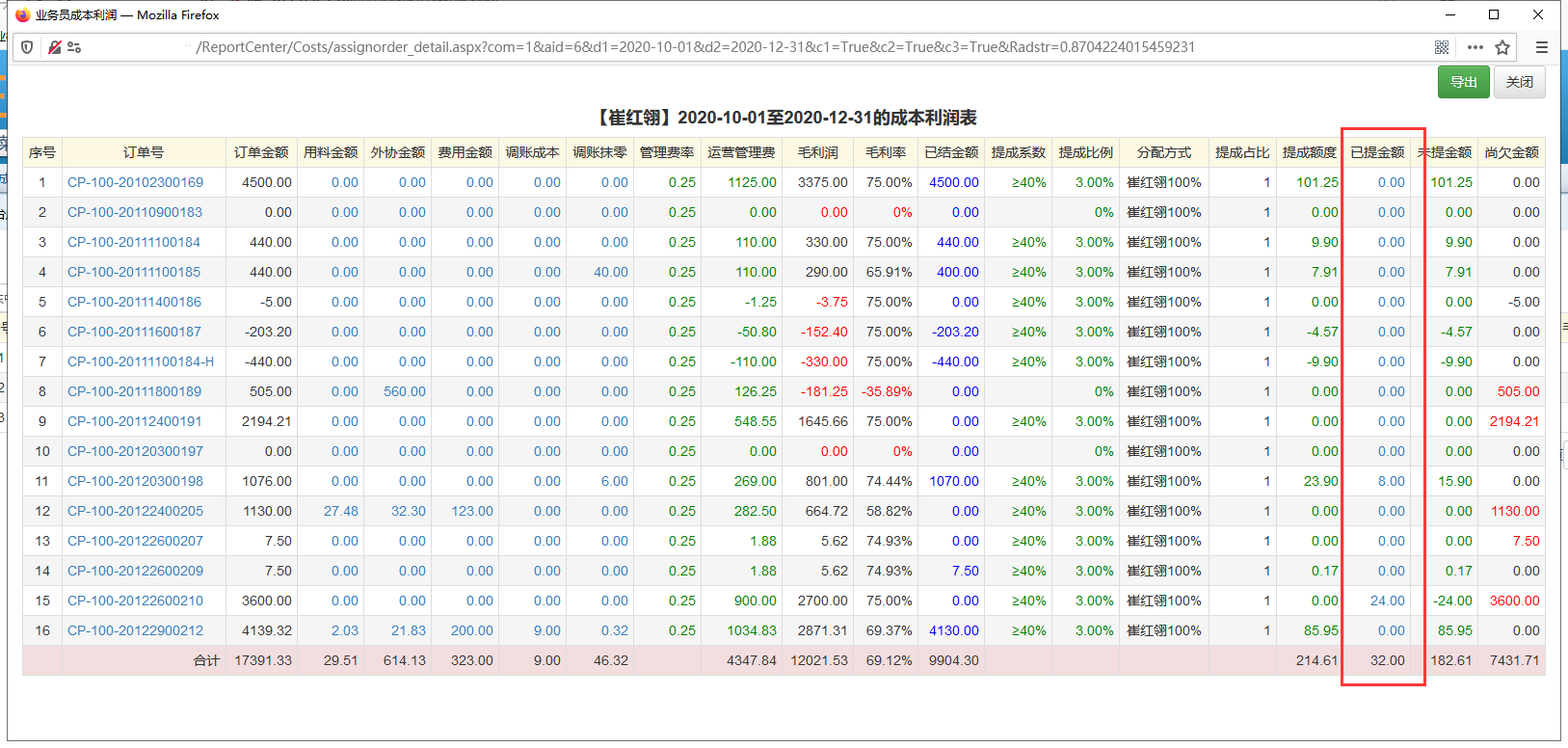Click the total 订单金额 17391.33
The height and width of the screenshot is (748, 1568).
263,660
